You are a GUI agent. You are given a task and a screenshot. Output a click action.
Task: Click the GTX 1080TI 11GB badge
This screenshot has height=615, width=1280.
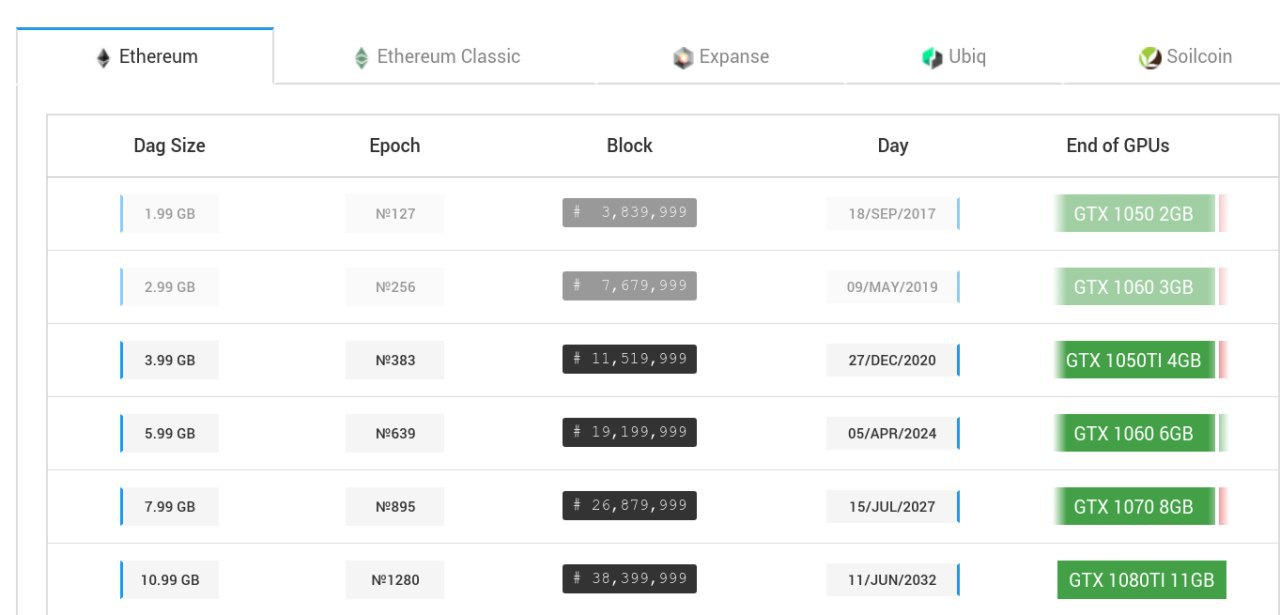click(x=1141, y=580)
